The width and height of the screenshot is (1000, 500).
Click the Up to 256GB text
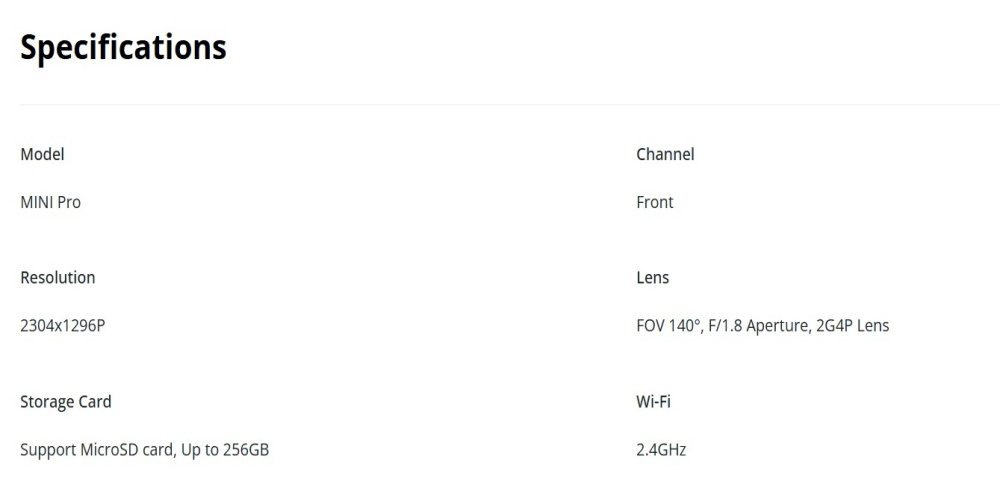pos(225,450)
